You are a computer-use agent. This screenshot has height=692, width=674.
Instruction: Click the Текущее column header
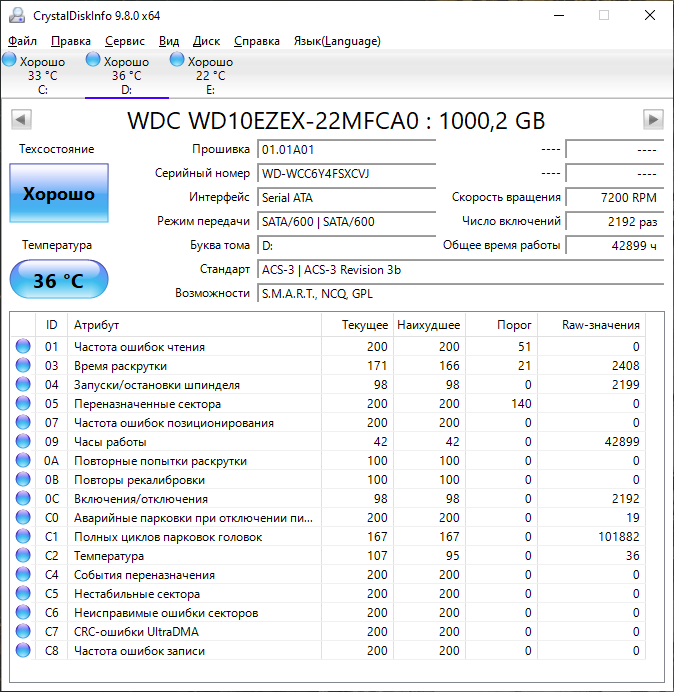click(358, 325)
